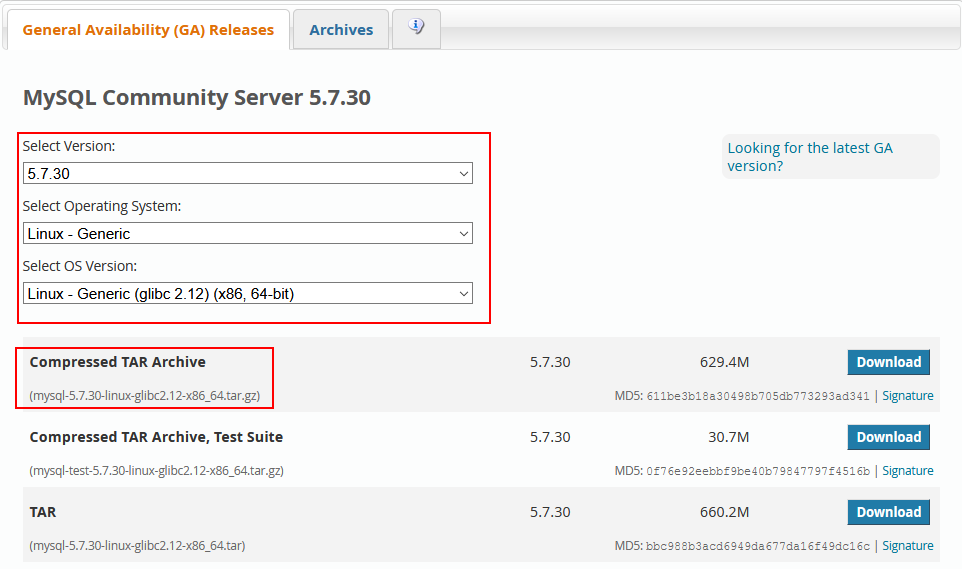Viewport: 962px width, 569px height.
Task: Download the Compressed TAR Archive, Test Suite
Action: click(x=888, y=437)
